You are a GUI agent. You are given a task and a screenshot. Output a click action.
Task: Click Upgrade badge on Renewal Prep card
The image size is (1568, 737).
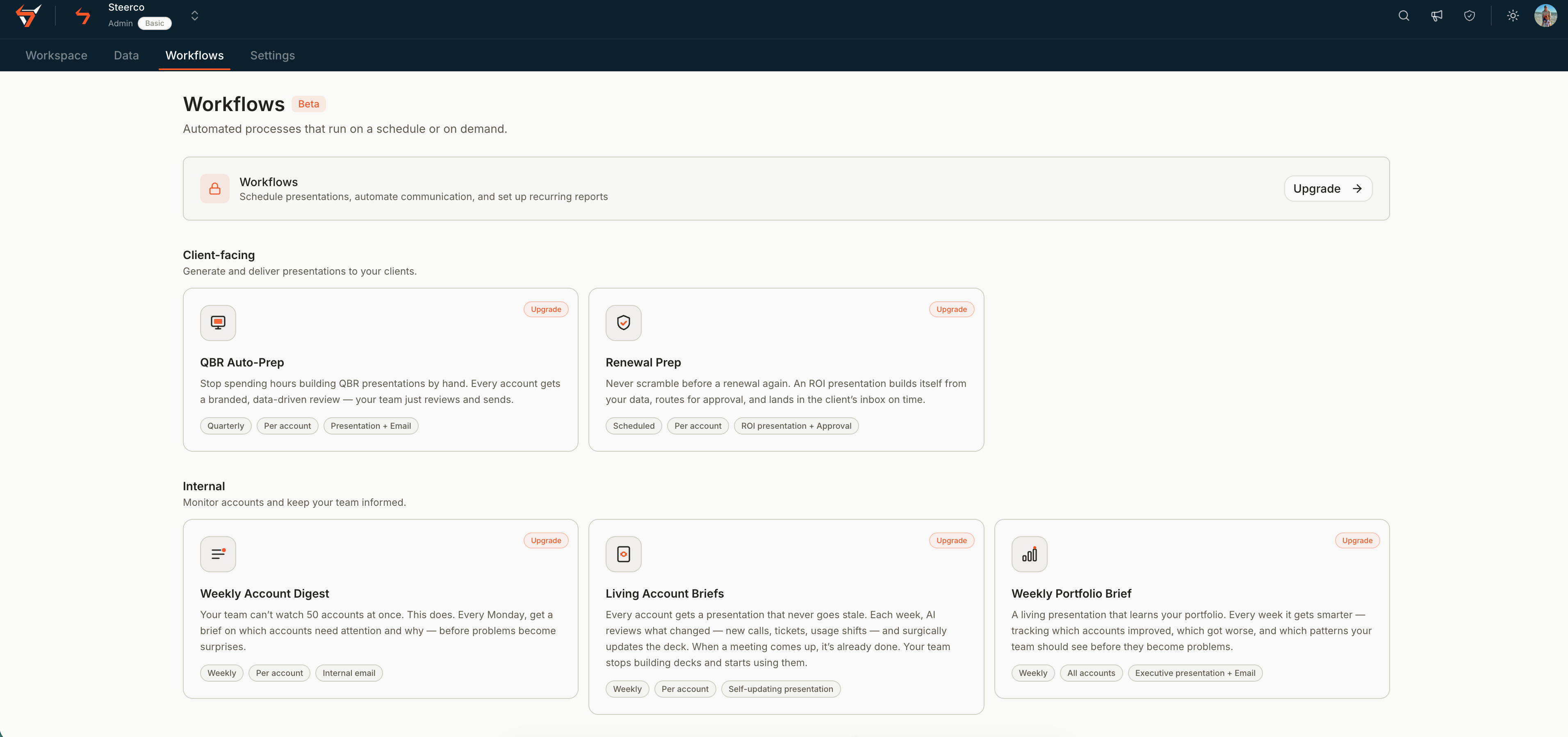[x=951, y=309]
